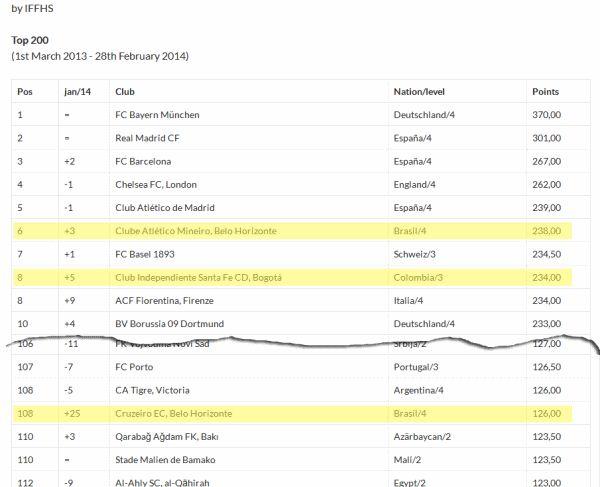Click the 'Points' column header
Screen dimensions: 600x487
click(x=545, y=92)
